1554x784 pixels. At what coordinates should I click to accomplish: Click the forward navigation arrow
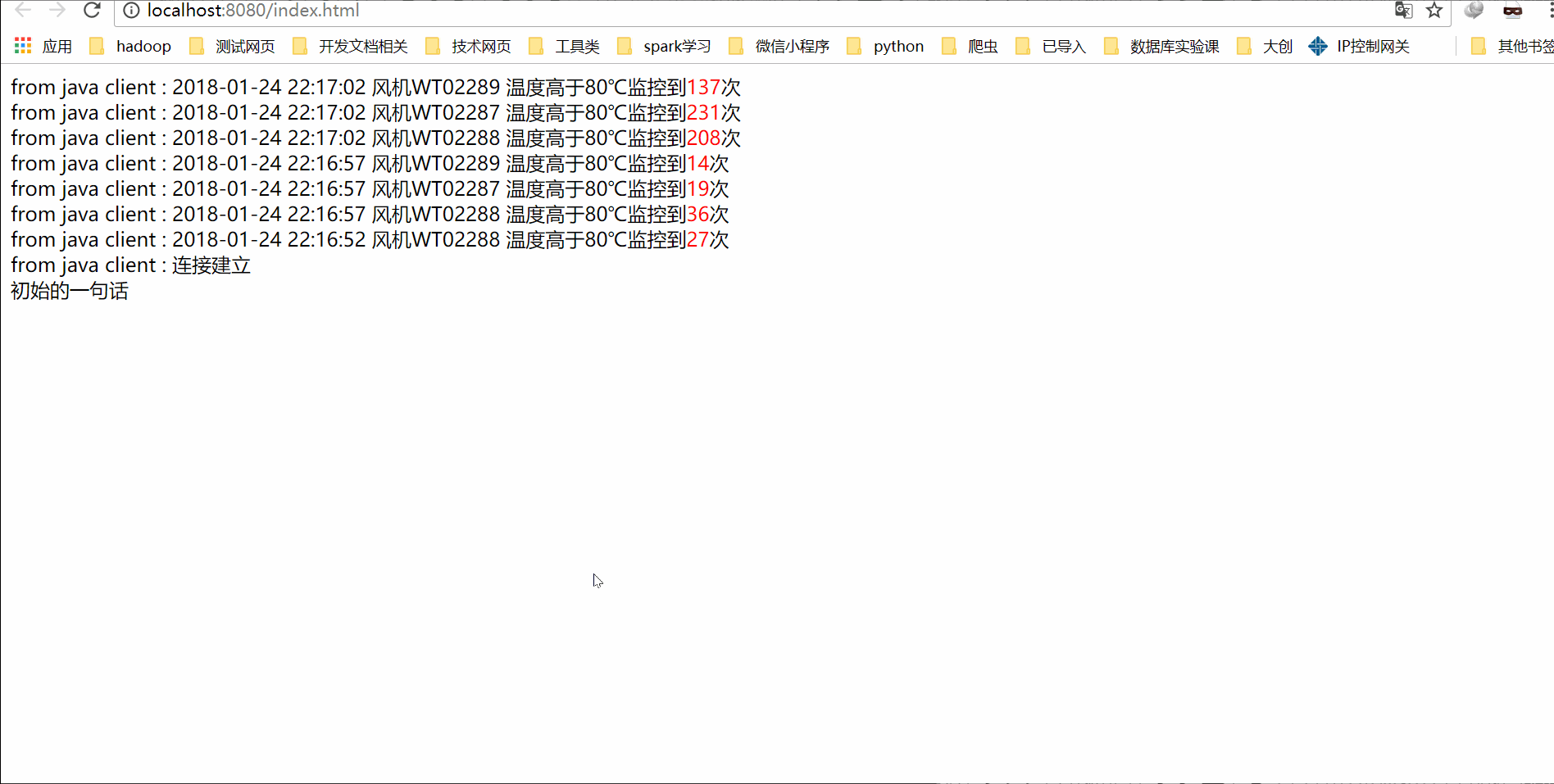[x=56, y=11]
